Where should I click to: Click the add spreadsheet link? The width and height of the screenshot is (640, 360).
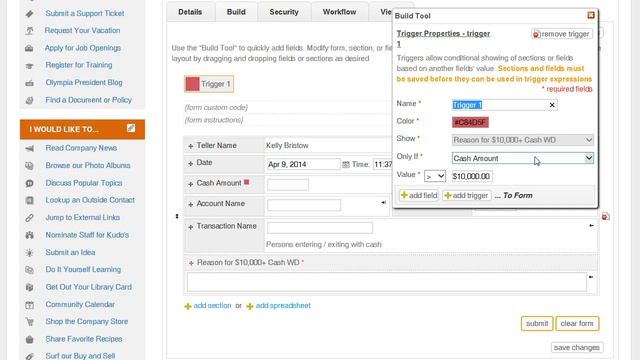click(x=283, y=306)
